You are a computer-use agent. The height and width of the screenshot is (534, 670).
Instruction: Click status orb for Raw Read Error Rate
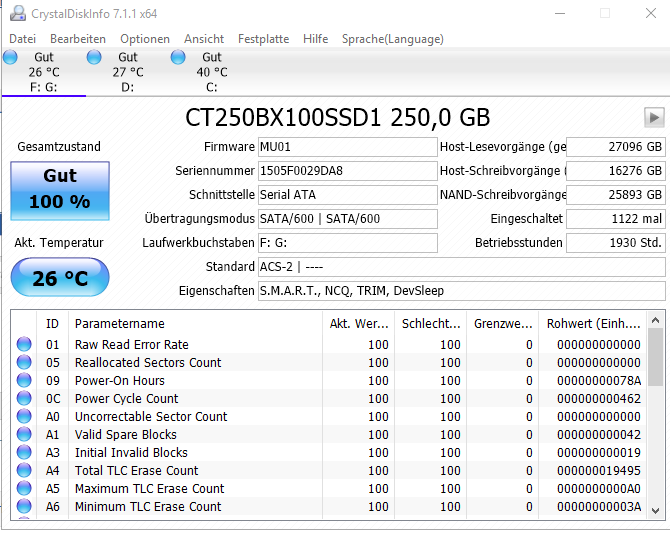pos(24,344)
